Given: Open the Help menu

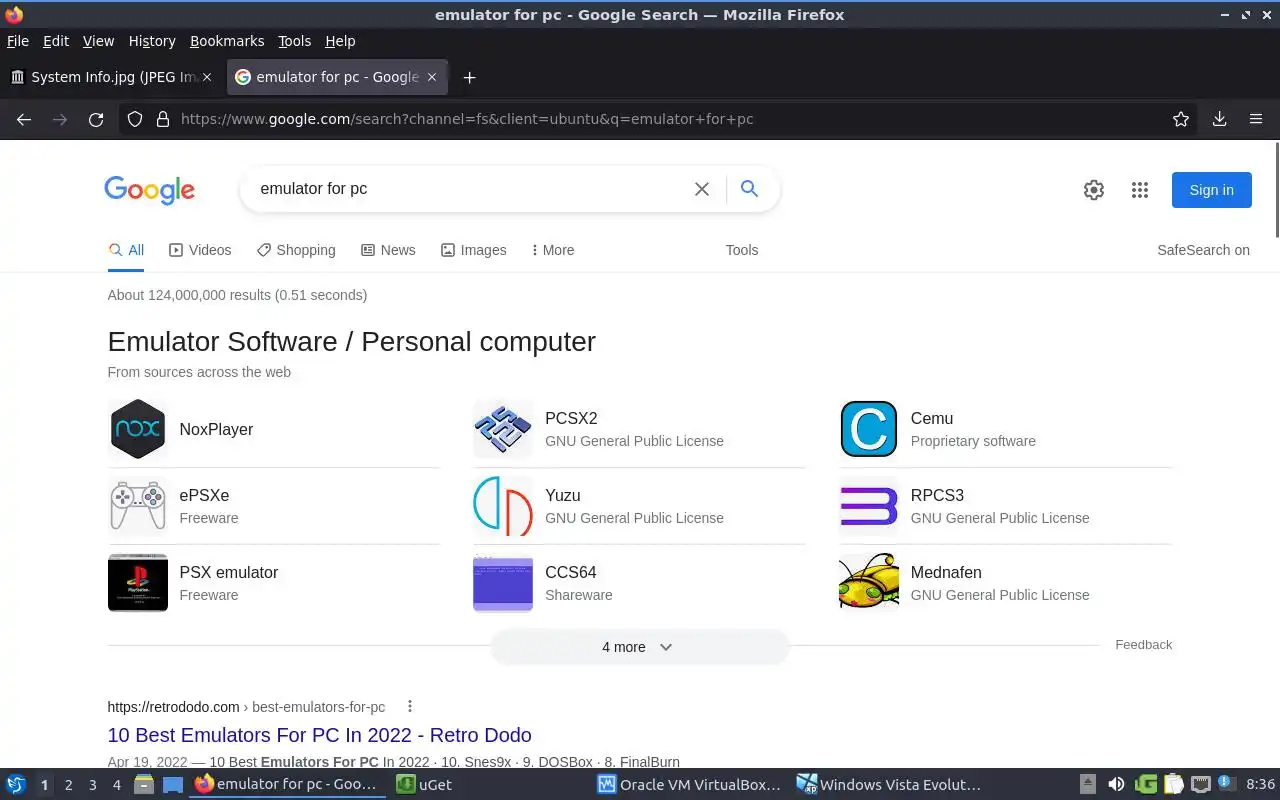Looking at the screenshot, I should [340, 41].
